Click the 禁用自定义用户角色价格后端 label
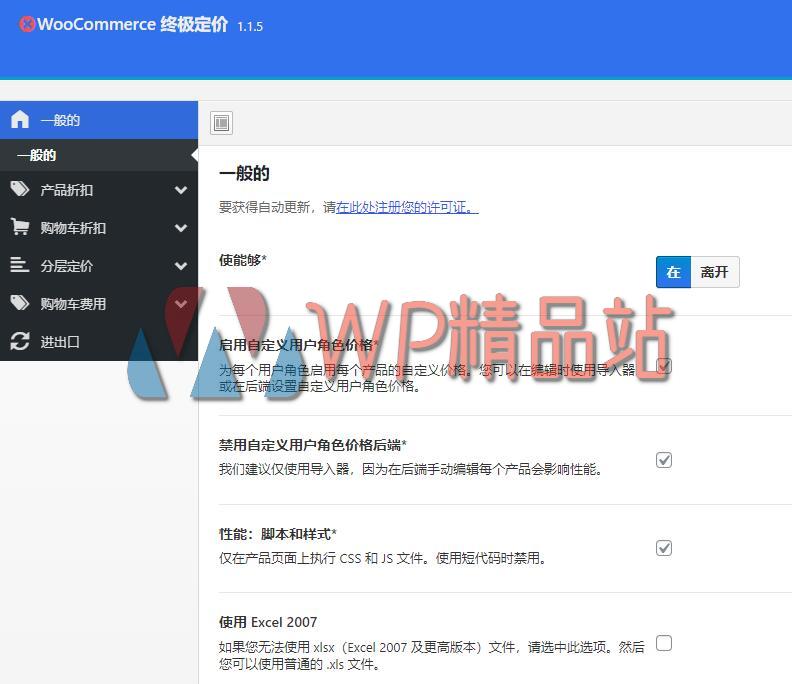792x684 pixels. point(313,445)
